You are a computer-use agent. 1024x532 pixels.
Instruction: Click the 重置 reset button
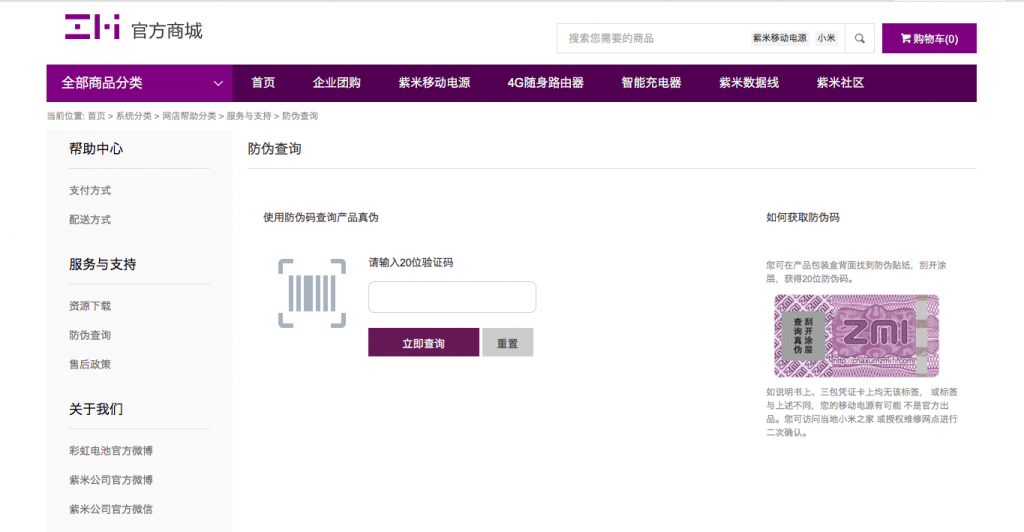coord(507,343)
